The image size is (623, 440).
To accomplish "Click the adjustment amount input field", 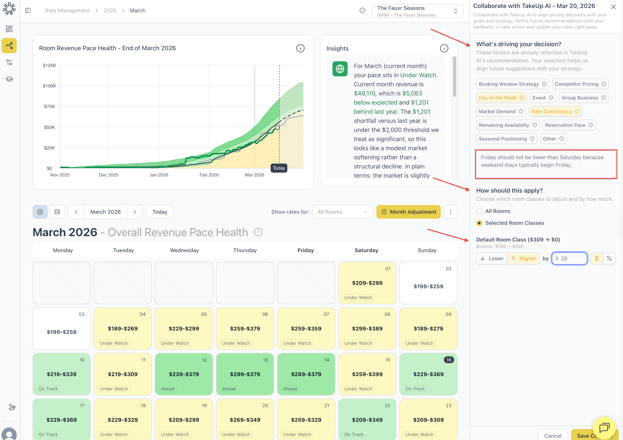I will pos(569,258).
